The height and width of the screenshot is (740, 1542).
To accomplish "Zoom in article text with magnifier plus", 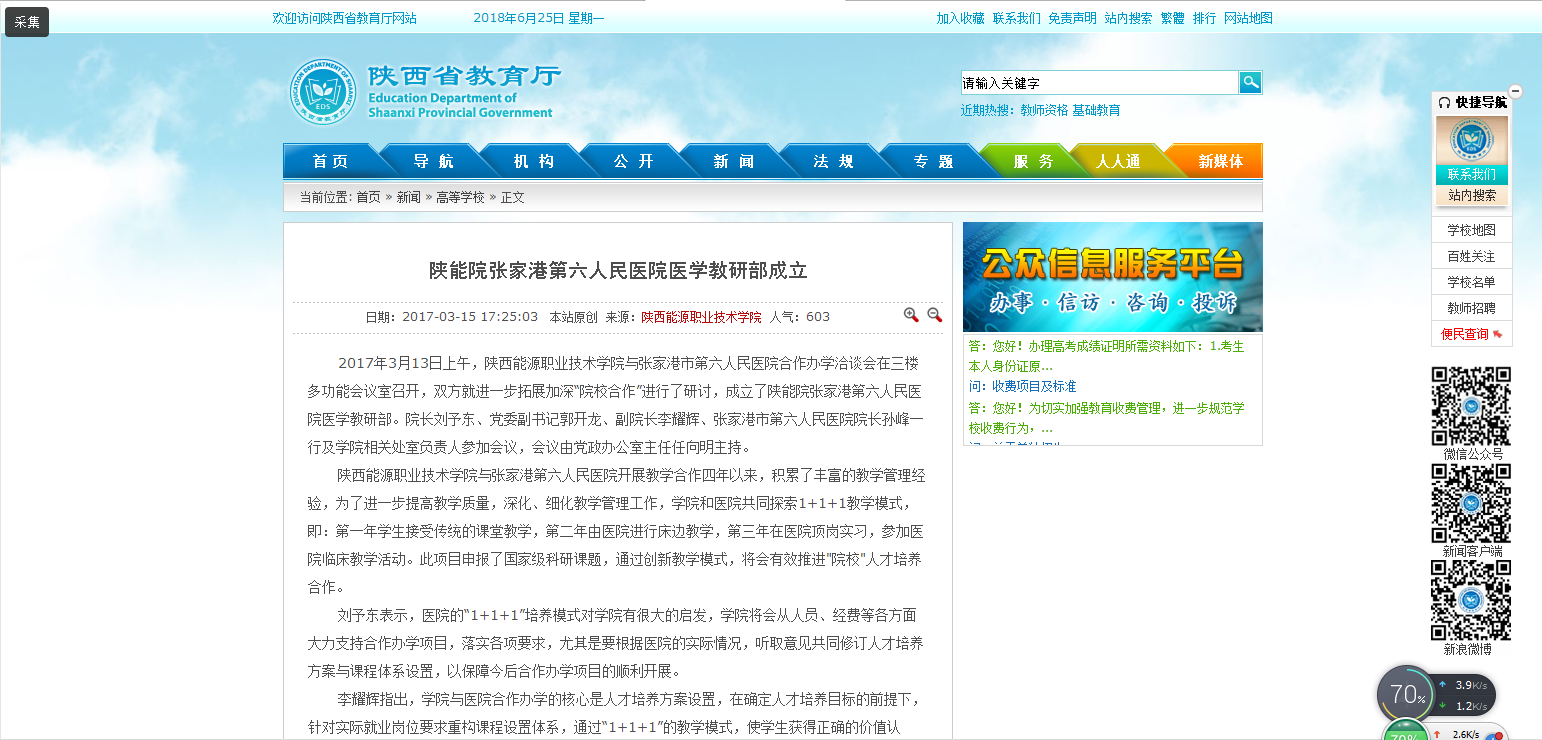I will pyautogui.click(x=911, y=315).
